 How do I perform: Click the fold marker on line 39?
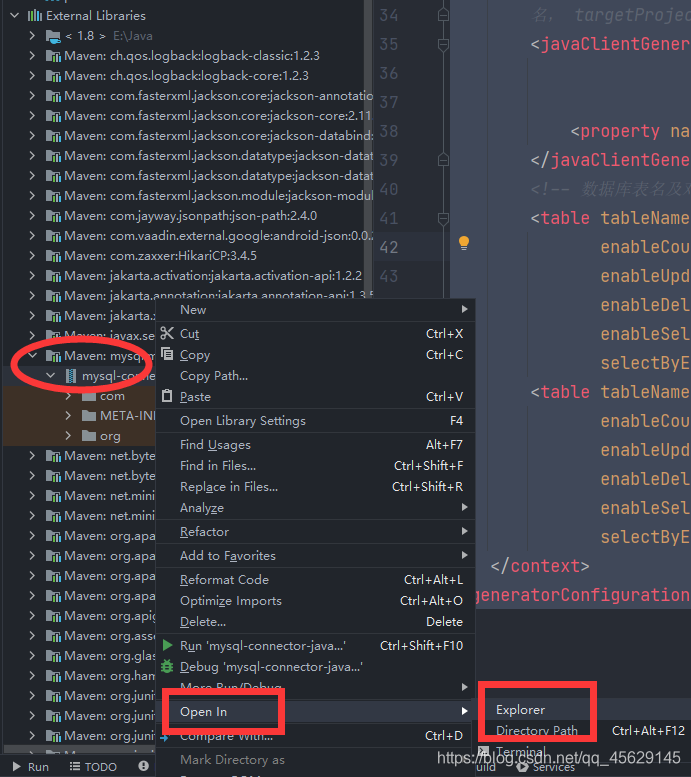444,160
